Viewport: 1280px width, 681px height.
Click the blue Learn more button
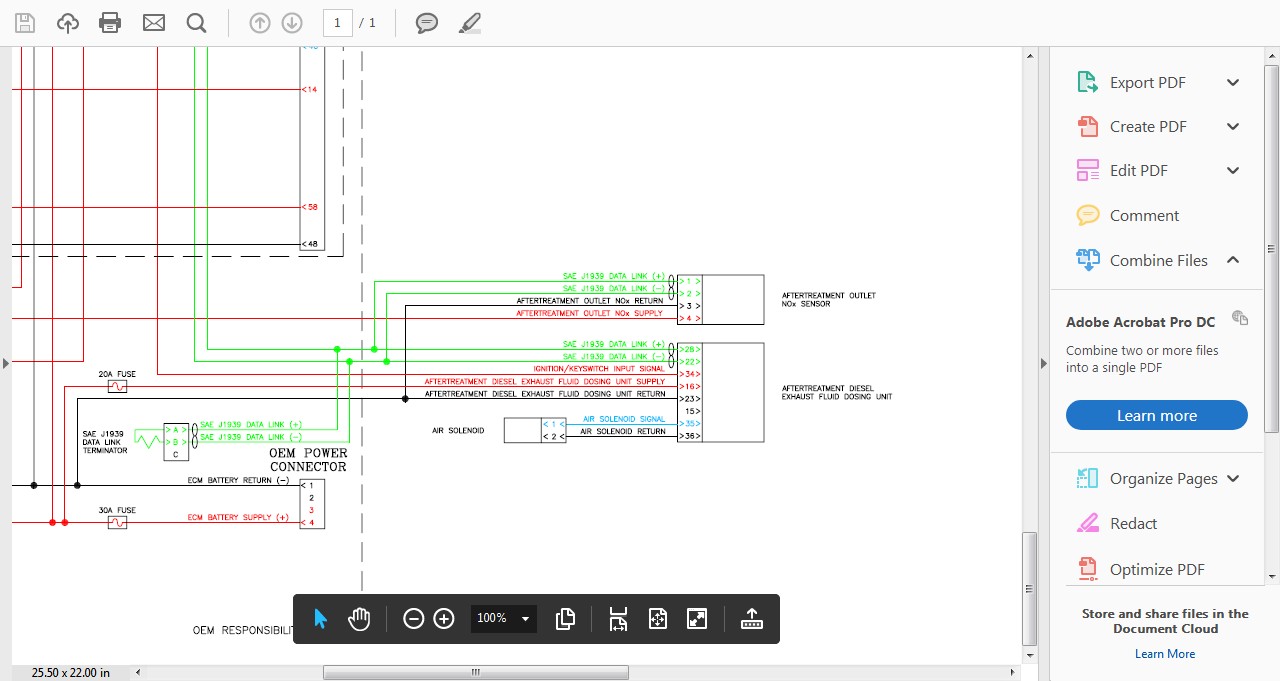click(1157, 415)
